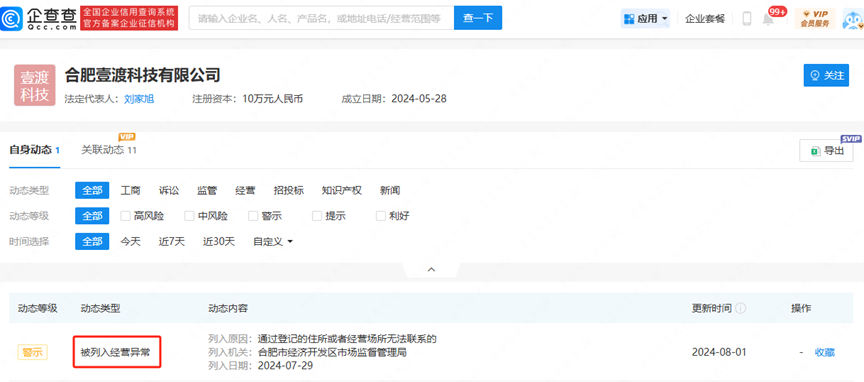This screenshot has width=864, height=382.
Task: Collapse the filter panel with the chevron
Action: pos(432,270)
